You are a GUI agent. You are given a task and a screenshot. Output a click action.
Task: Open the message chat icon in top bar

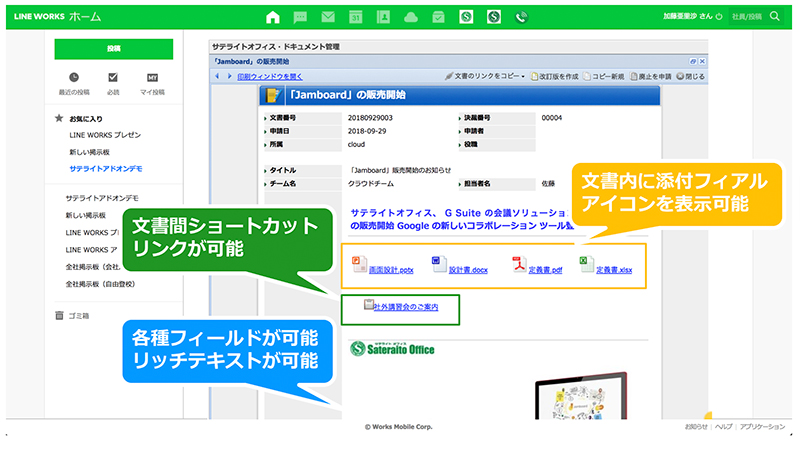click(x=301, y=17)
